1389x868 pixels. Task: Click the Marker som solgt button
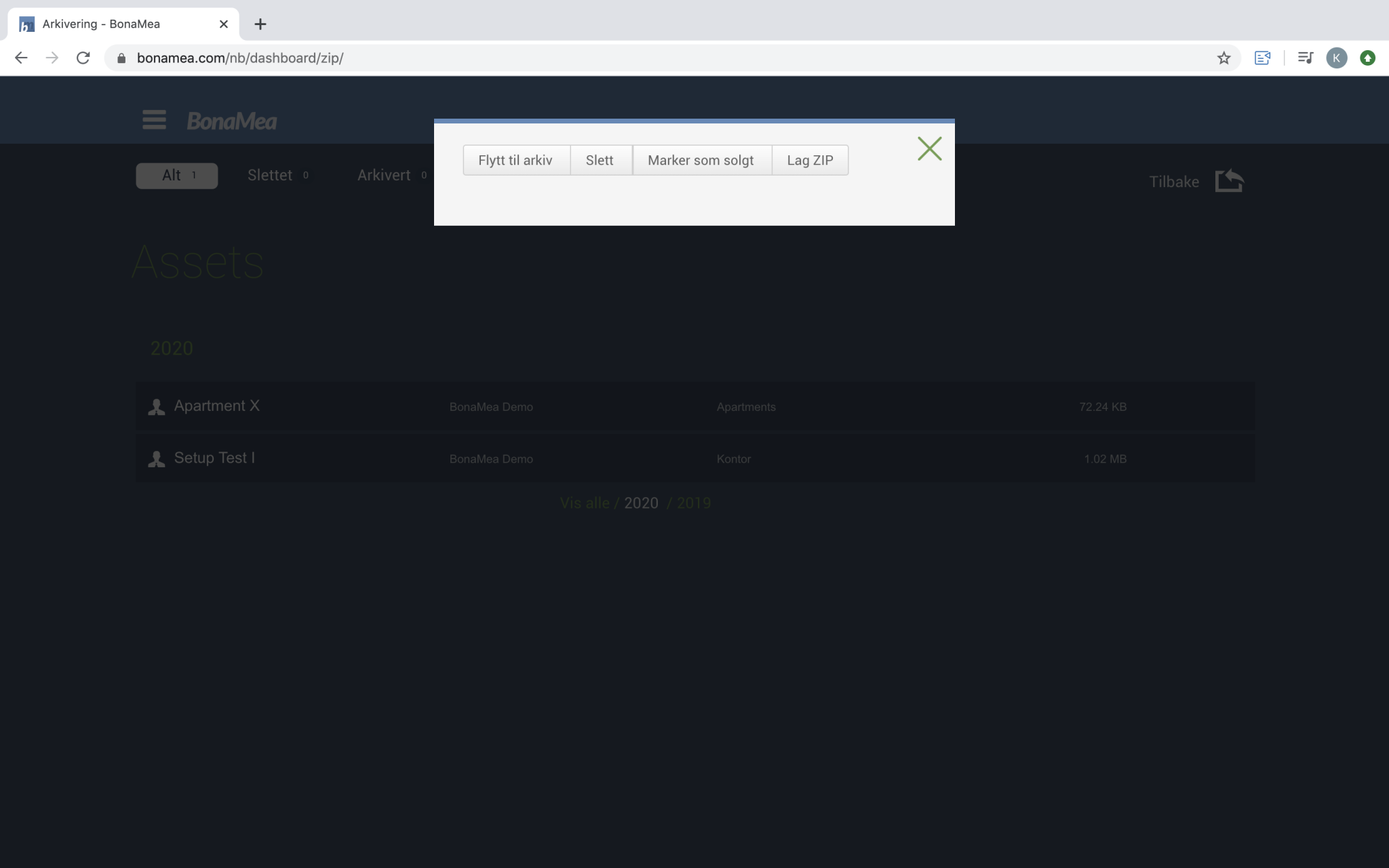coord(701,160)
